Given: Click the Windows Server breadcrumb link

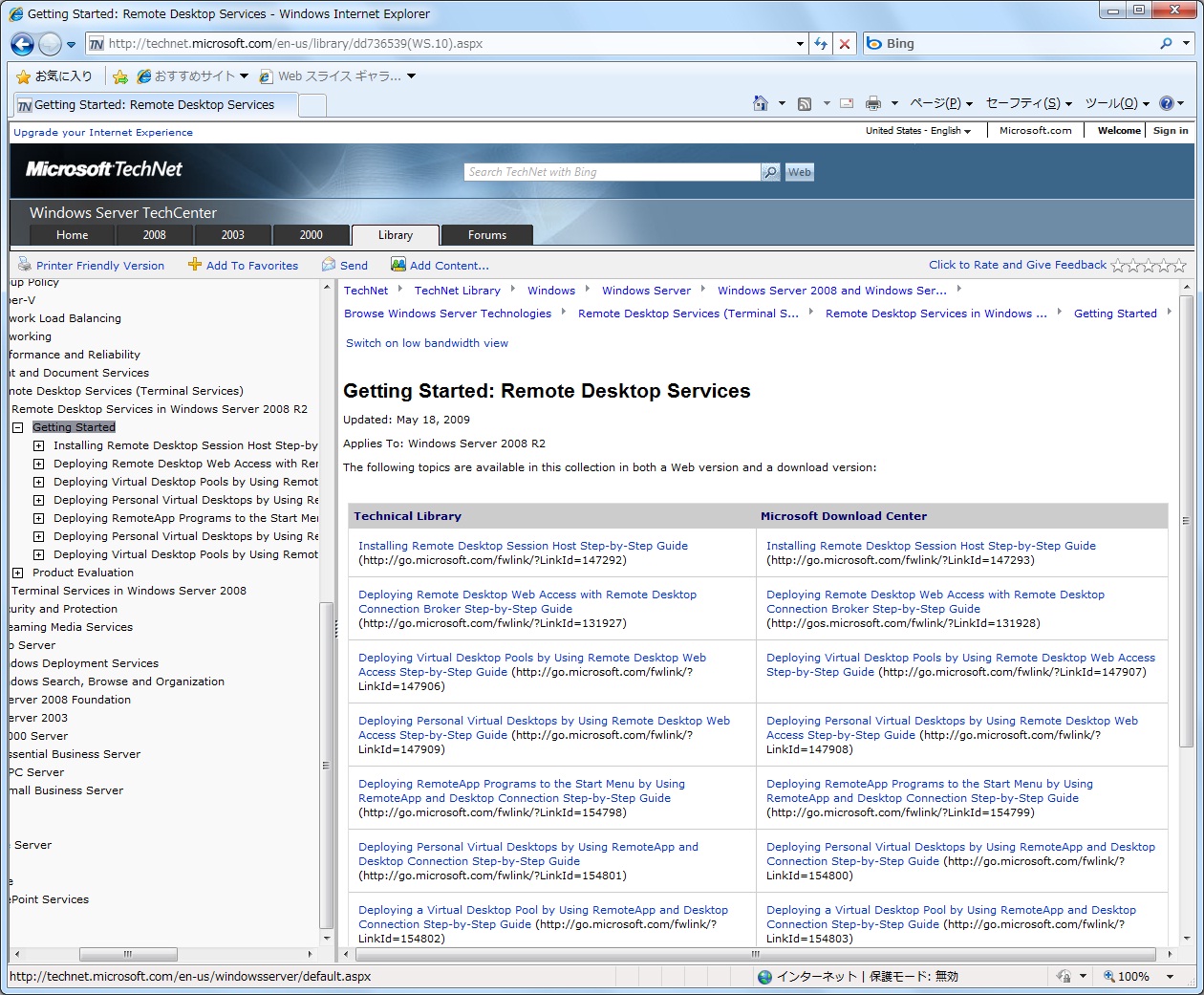Looking at the screenshot, I should click(646, 291).
